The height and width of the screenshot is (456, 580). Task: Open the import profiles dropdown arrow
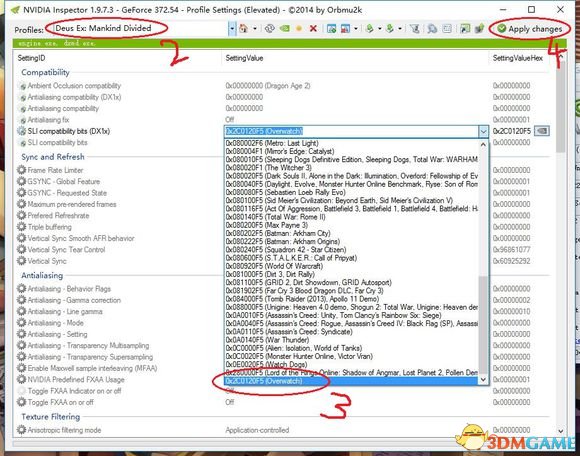(x=400, y=28)
